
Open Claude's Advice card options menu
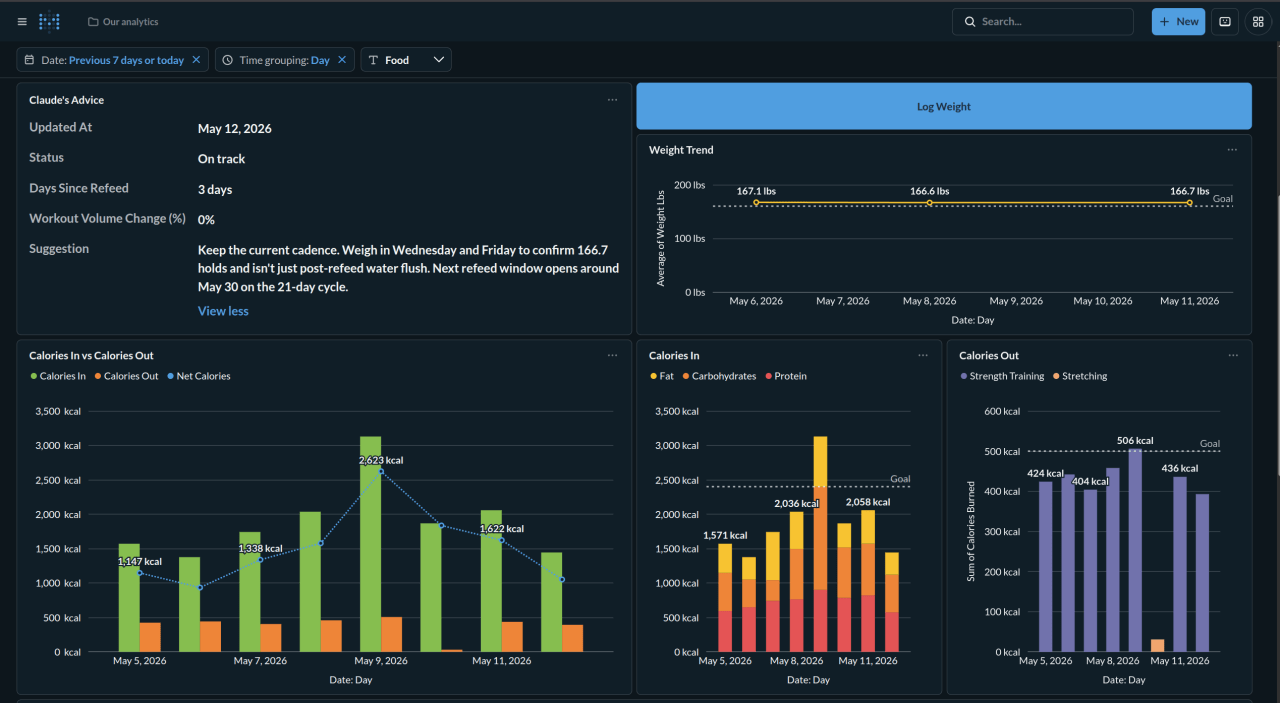point(612,100)
